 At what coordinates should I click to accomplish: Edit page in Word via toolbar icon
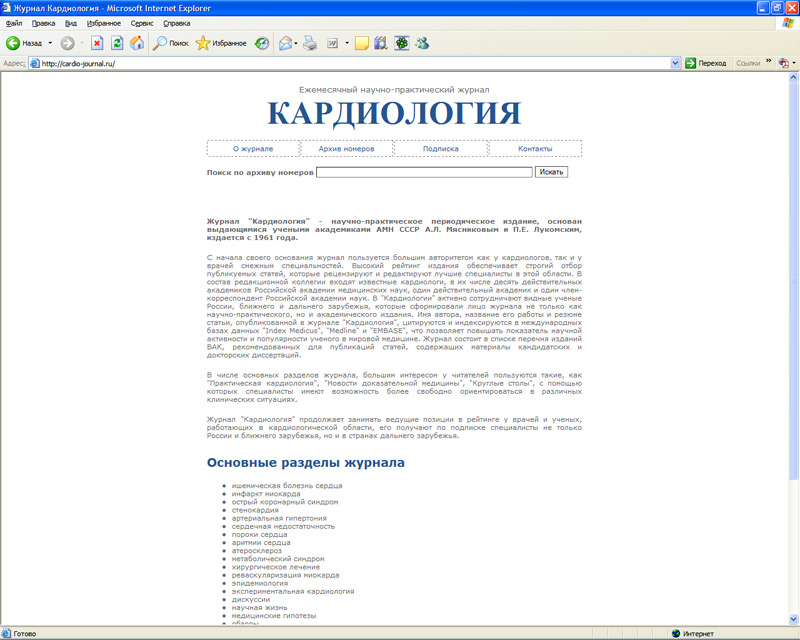332,42
